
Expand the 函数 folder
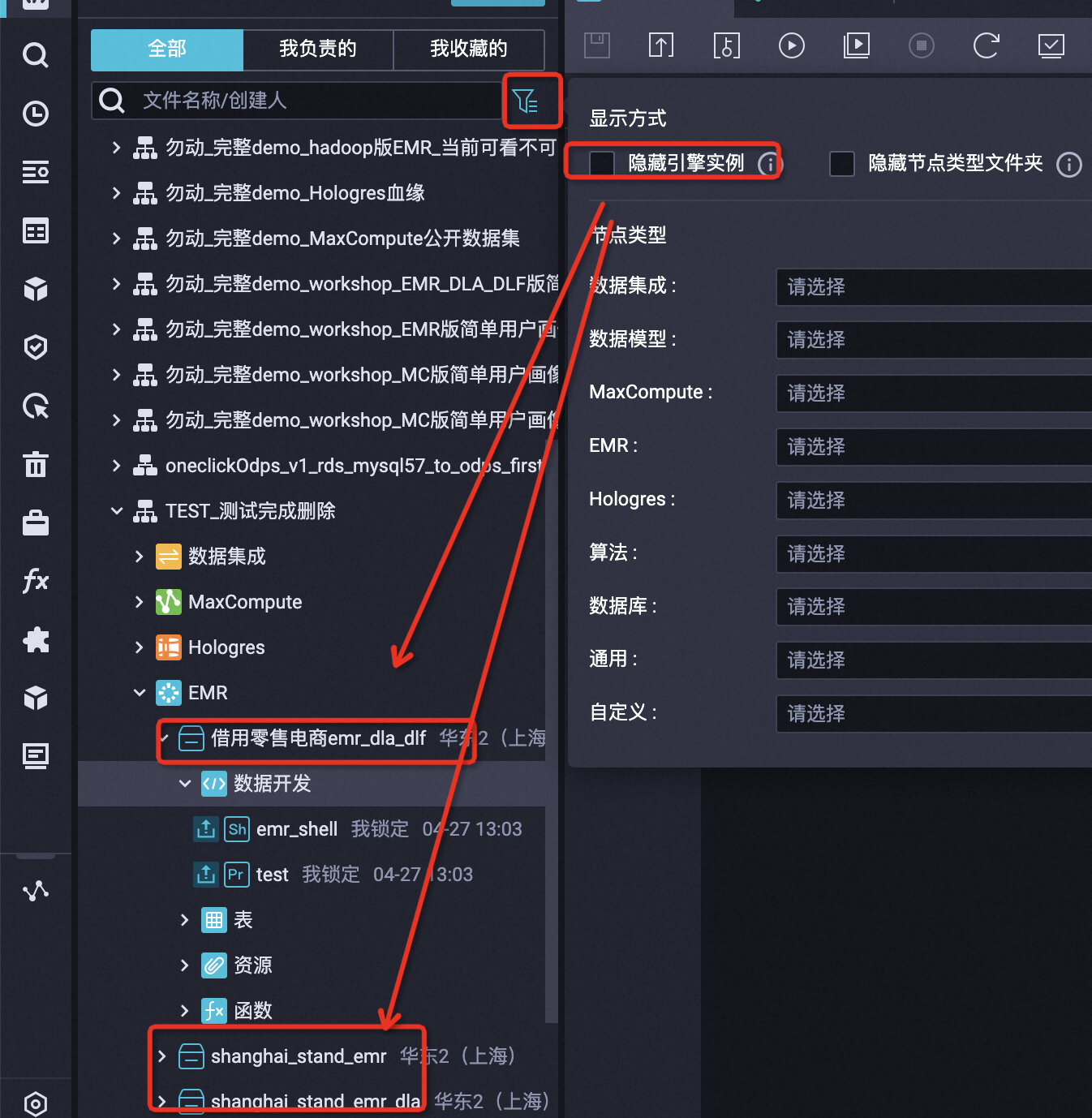(x=185, y=1010)
